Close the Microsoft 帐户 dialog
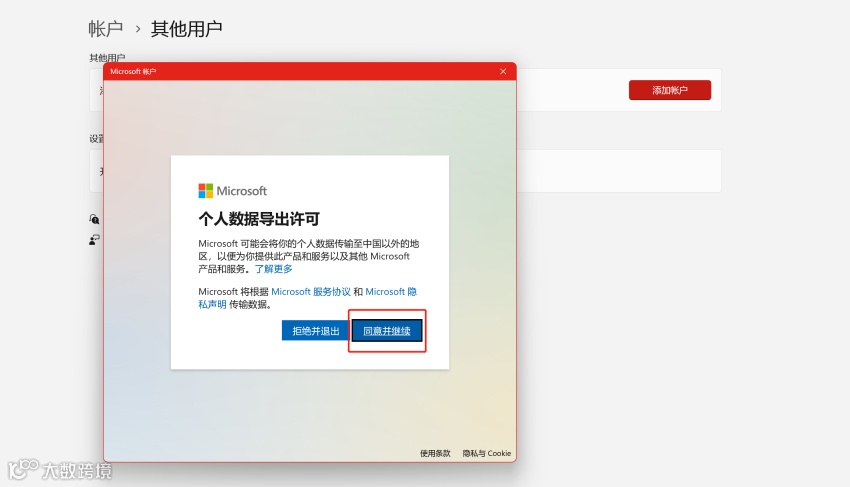 point(503,72)
